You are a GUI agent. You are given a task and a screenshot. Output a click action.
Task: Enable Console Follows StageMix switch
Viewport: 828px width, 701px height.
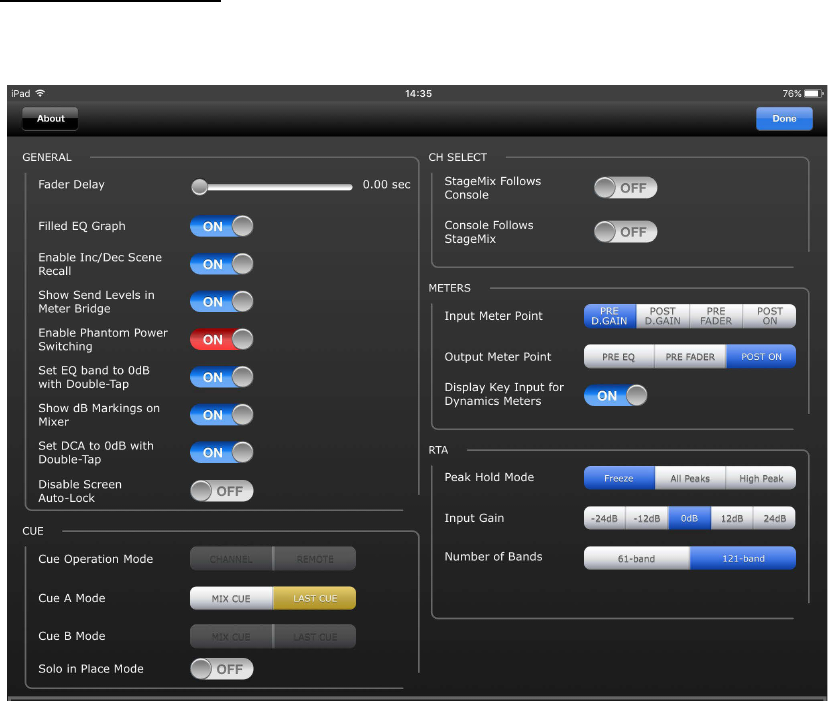(x=625, y=232)
